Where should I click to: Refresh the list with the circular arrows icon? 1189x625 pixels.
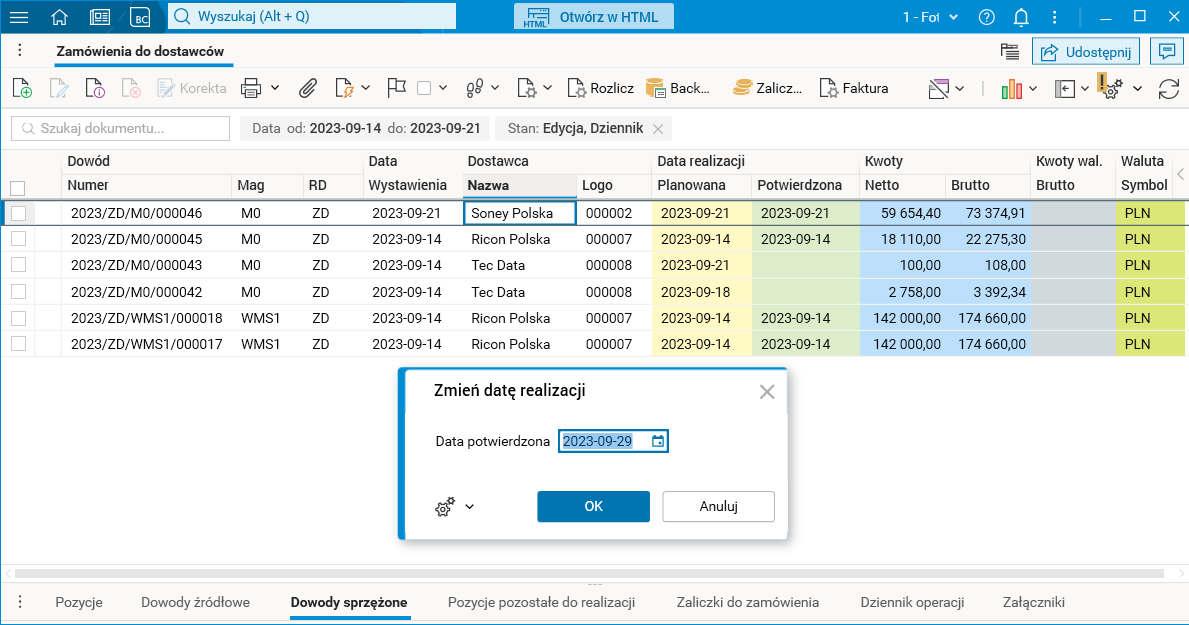point(1169,89)
